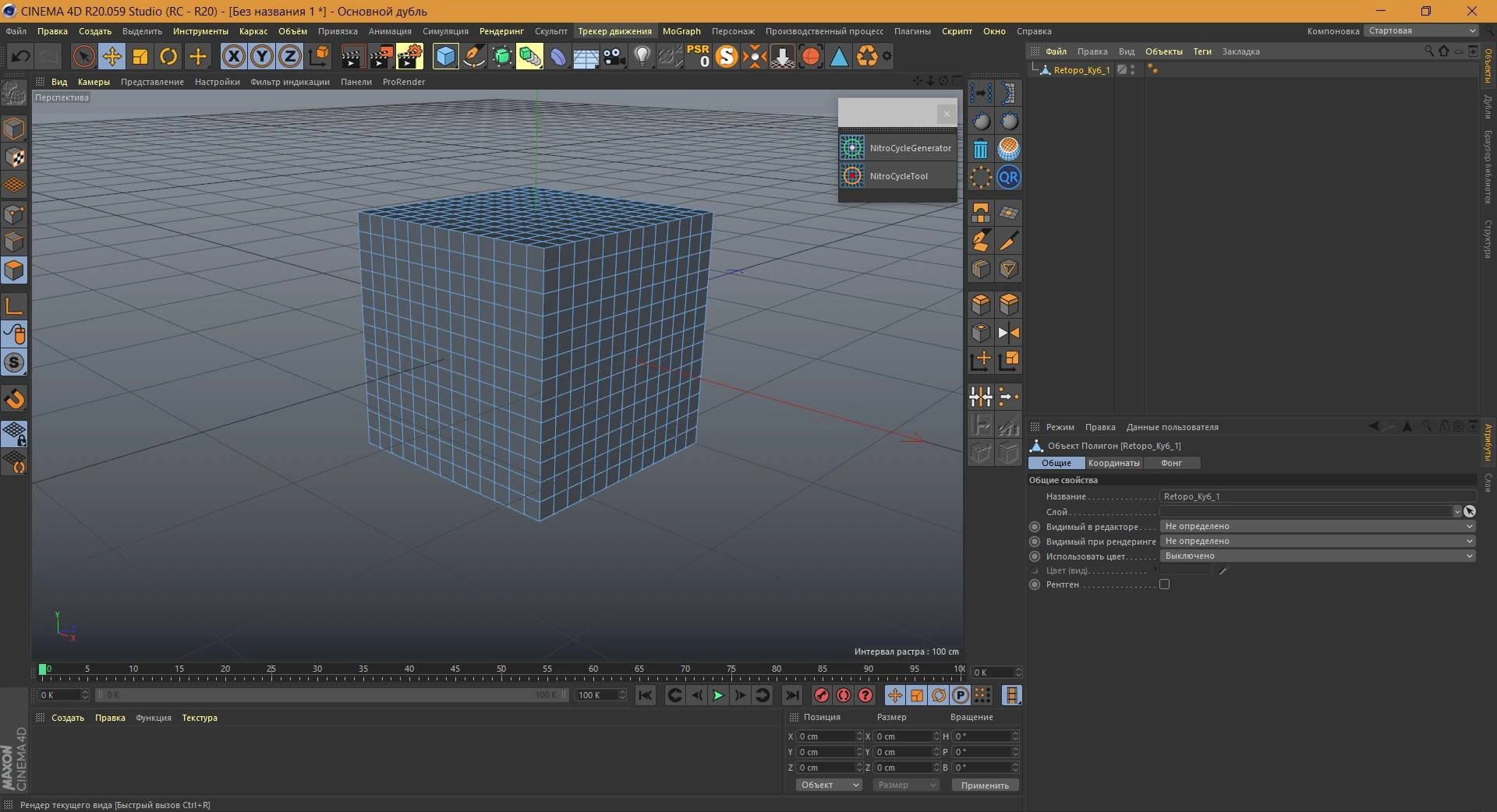Add a light object

(x=642, y=56)
